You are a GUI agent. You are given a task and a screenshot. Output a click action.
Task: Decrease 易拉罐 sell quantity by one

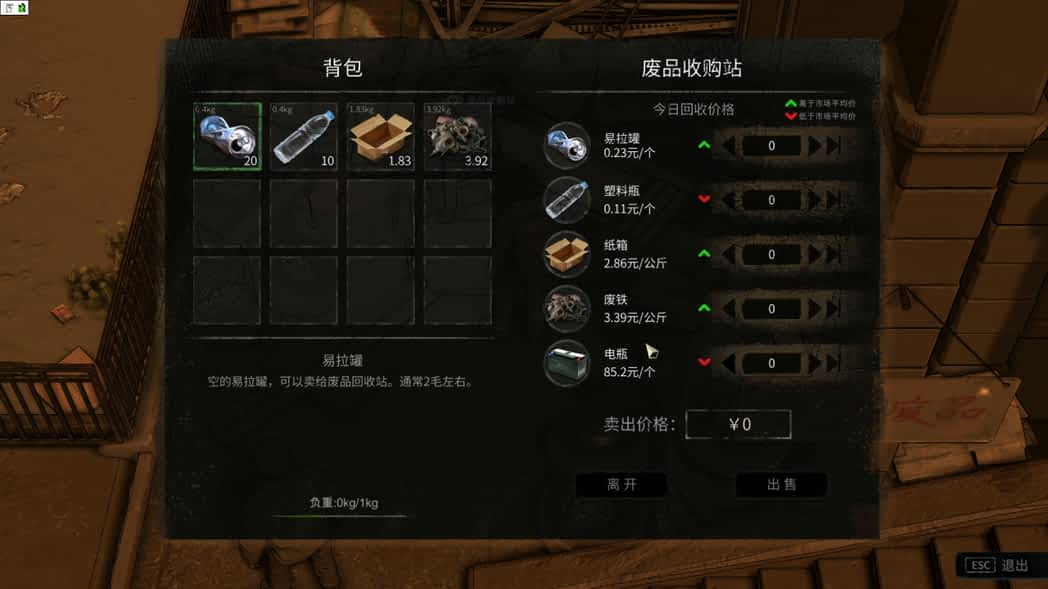pyautogui.click(x=729, y=146)
